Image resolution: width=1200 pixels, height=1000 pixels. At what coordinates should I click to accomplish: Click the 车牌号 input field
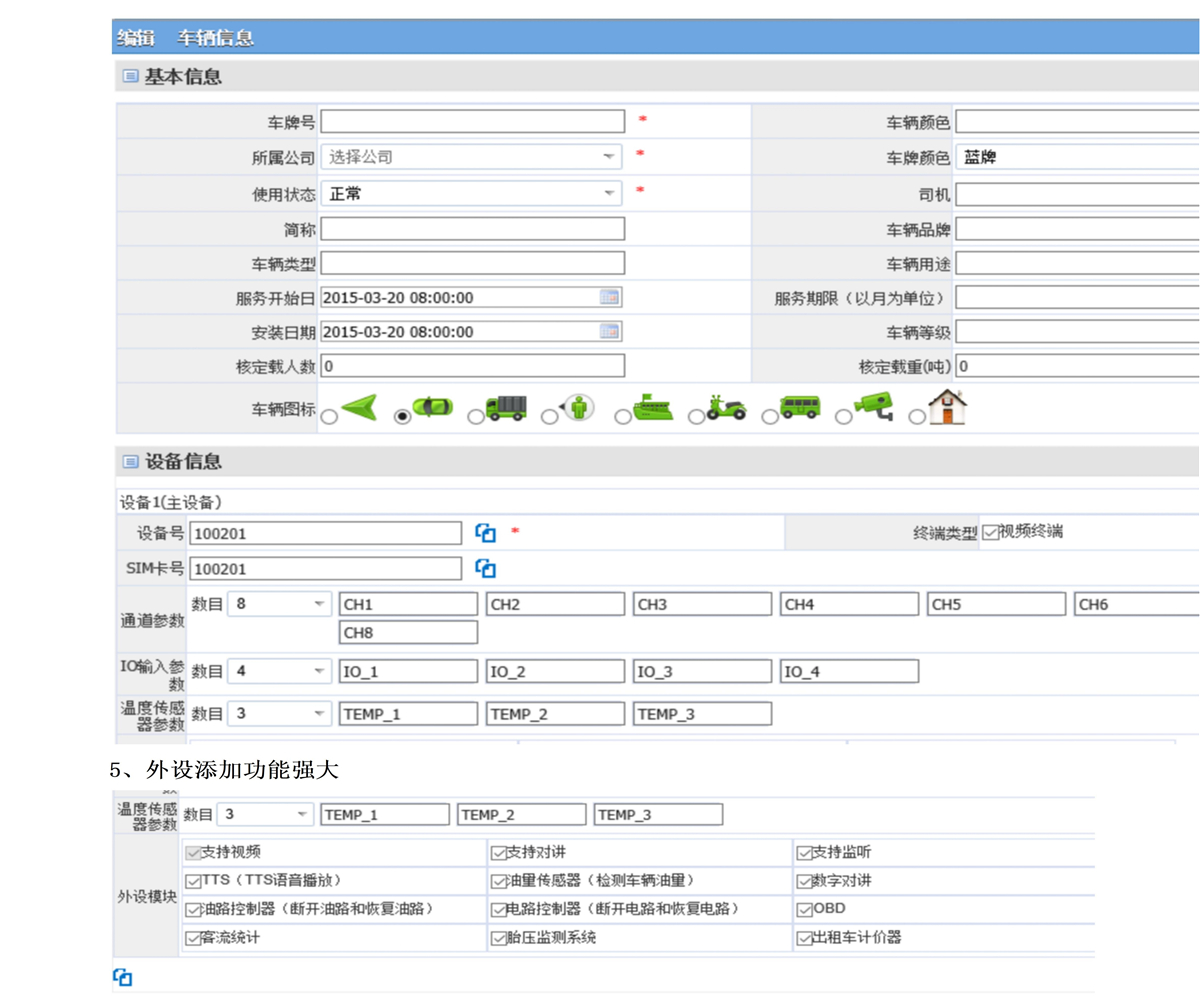click(x=472, y=121)
